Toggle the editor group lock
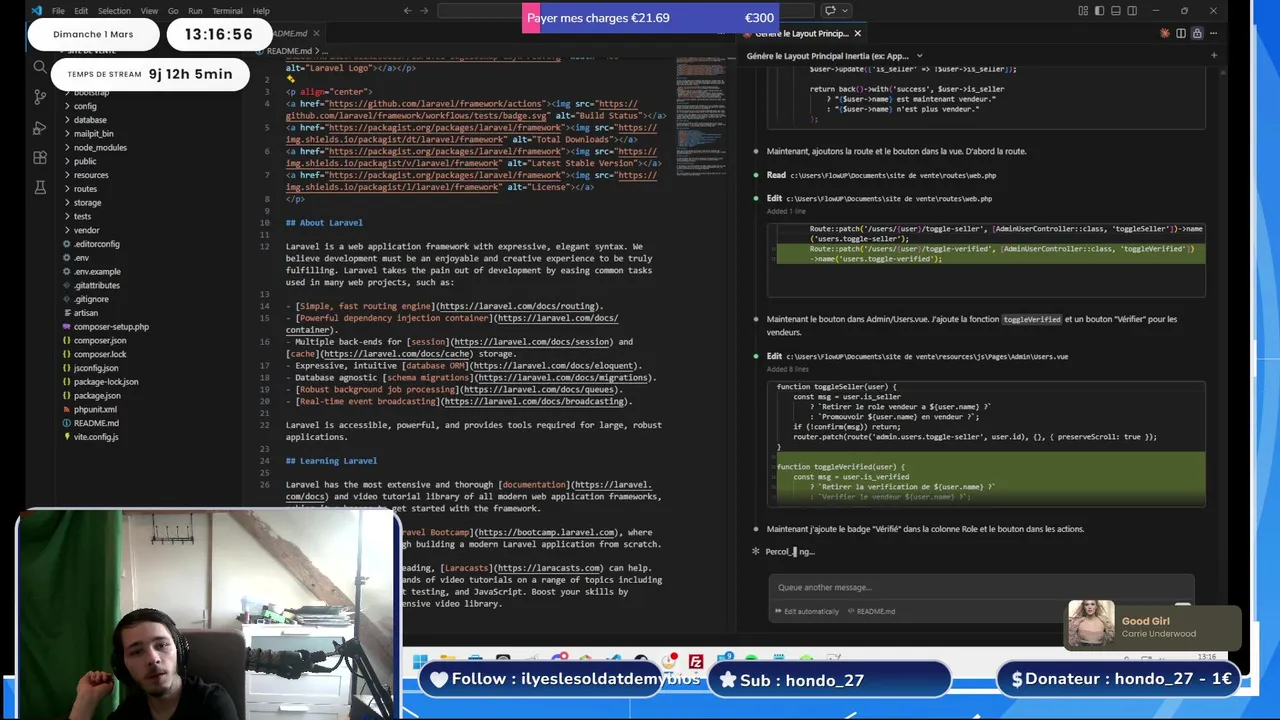1280x720 pixels. click(x=1197, y=33)
